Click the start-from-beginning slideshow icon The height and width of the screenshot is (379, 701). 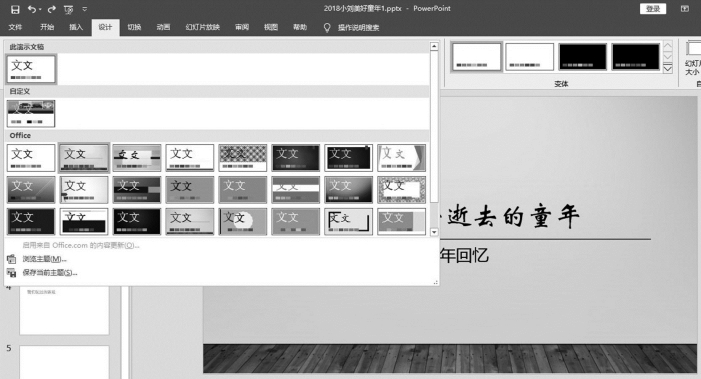pyautogui.click(x=68, y=9)
